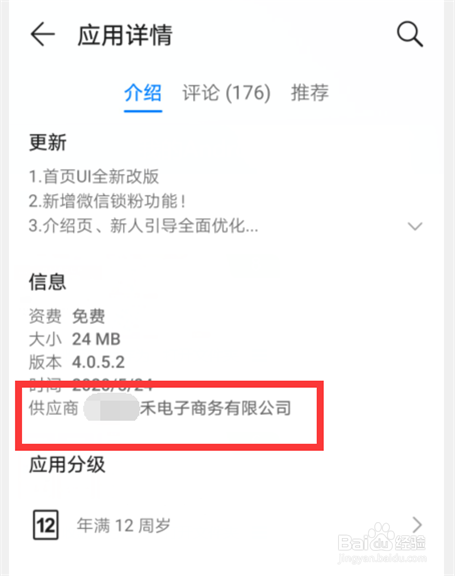Select first update note 首页UI全新改版
The height and width of the screenshot is (576, 455).
94,176
